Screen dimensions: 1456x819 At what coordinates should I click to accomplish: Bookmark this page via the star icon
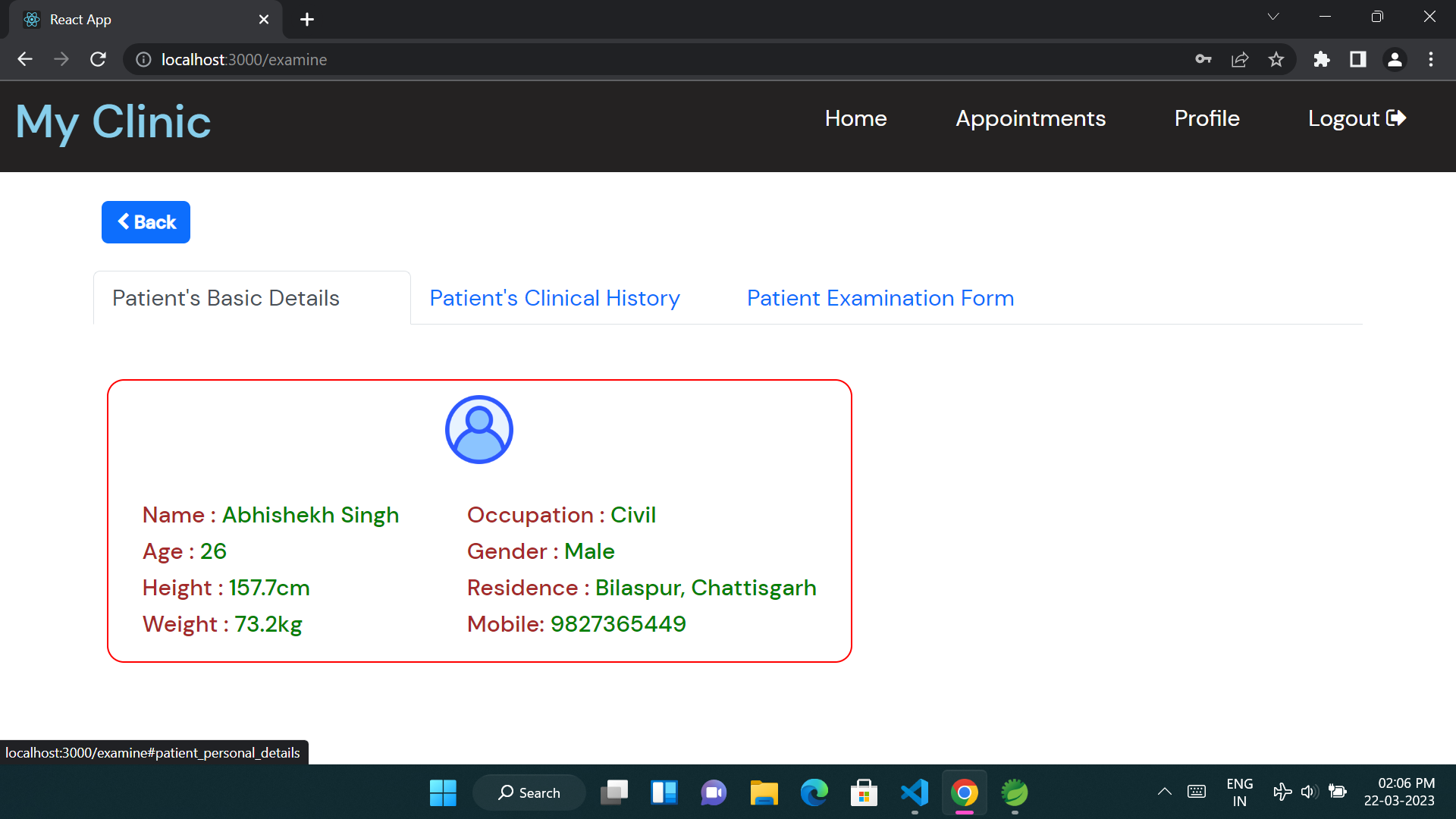[x=1276, y=59]
